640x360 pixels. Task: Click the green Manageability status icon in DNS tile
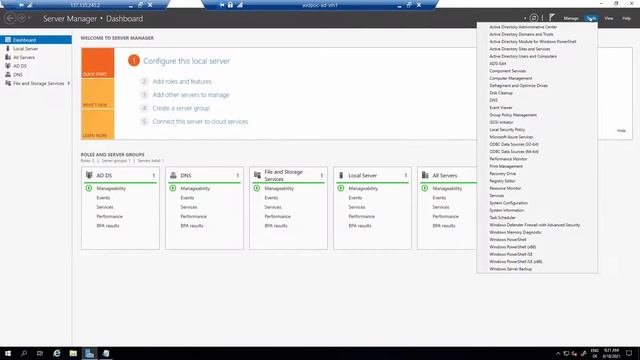[x=173, y=188]
